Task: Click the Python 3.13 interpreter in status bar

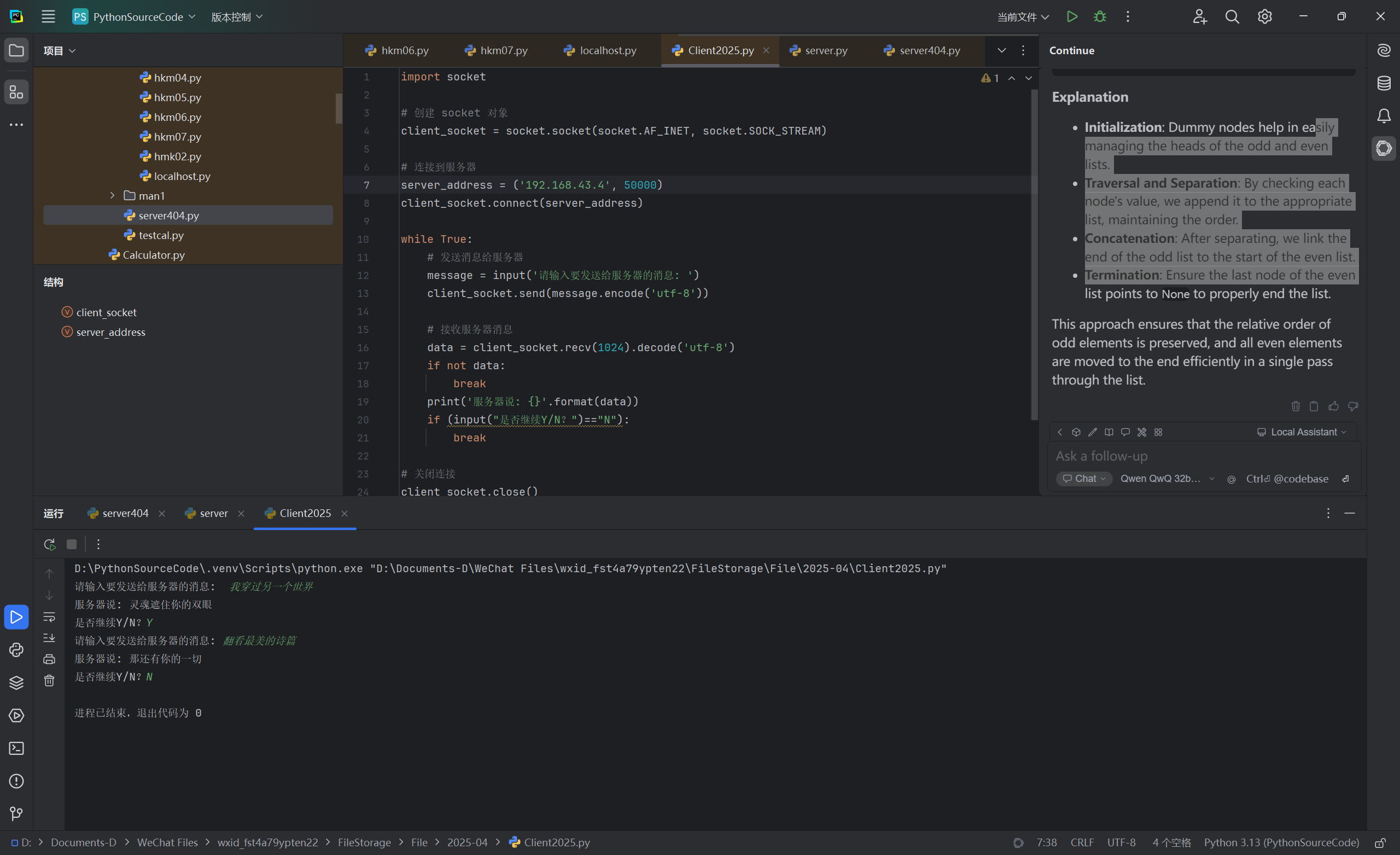Action: pos(1281,842)
